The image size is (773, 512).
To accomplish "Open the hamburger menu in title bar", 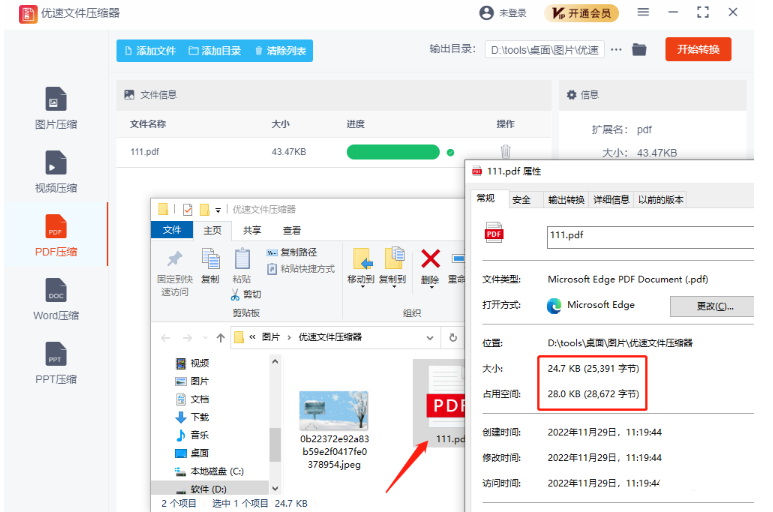I will click(643, 12).
